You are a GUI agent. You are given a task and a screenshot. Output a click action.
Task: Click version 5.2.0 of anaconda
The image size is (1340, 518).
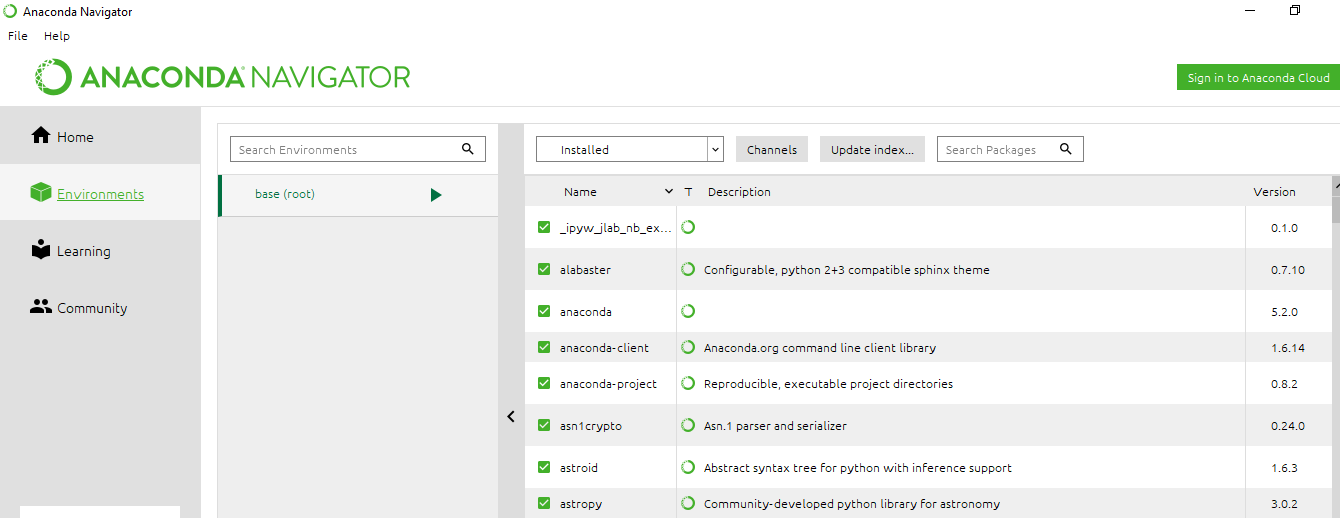[1284, 312]
